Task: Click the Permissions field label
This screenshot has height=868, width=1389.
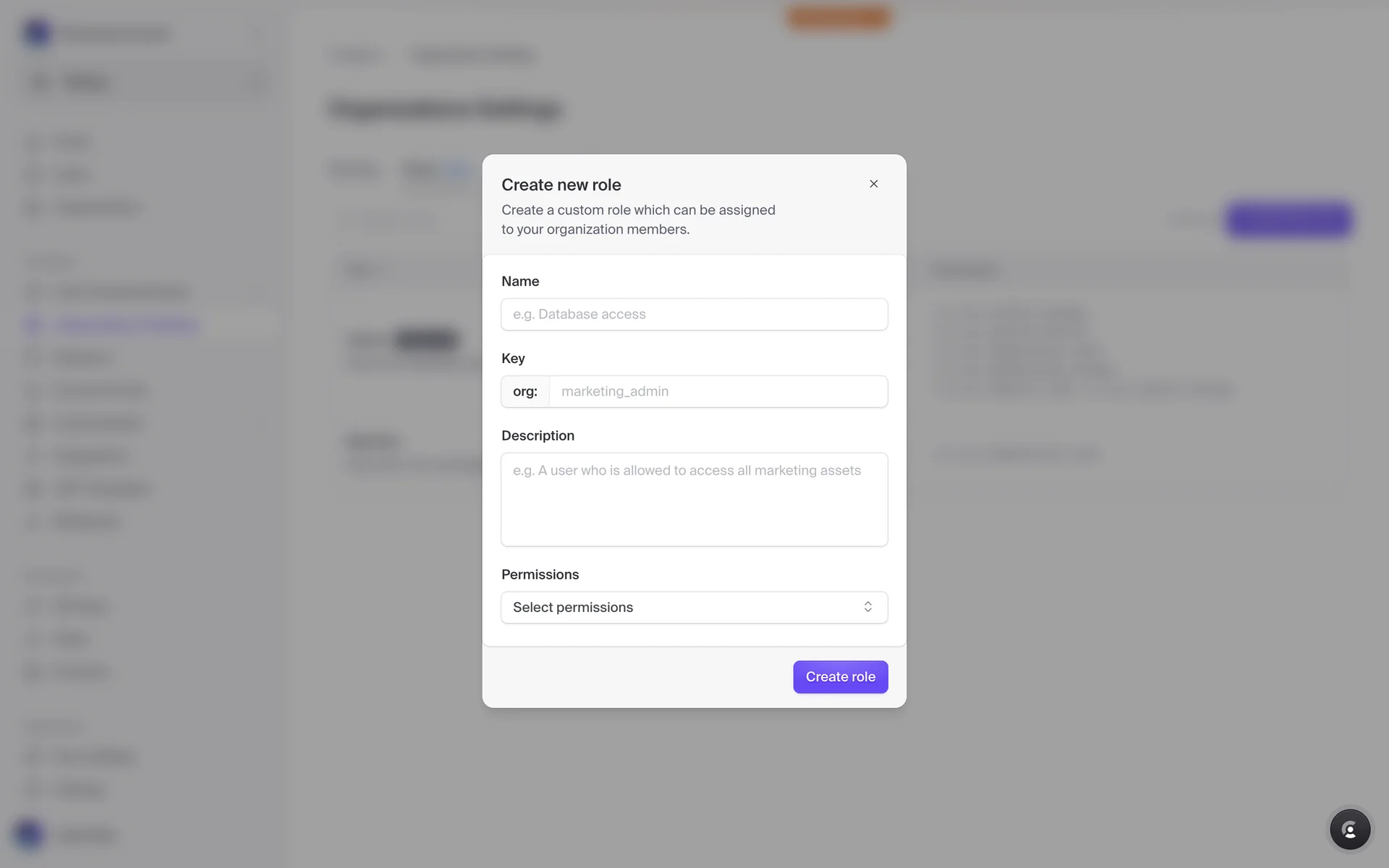Action: click(540, 574)
